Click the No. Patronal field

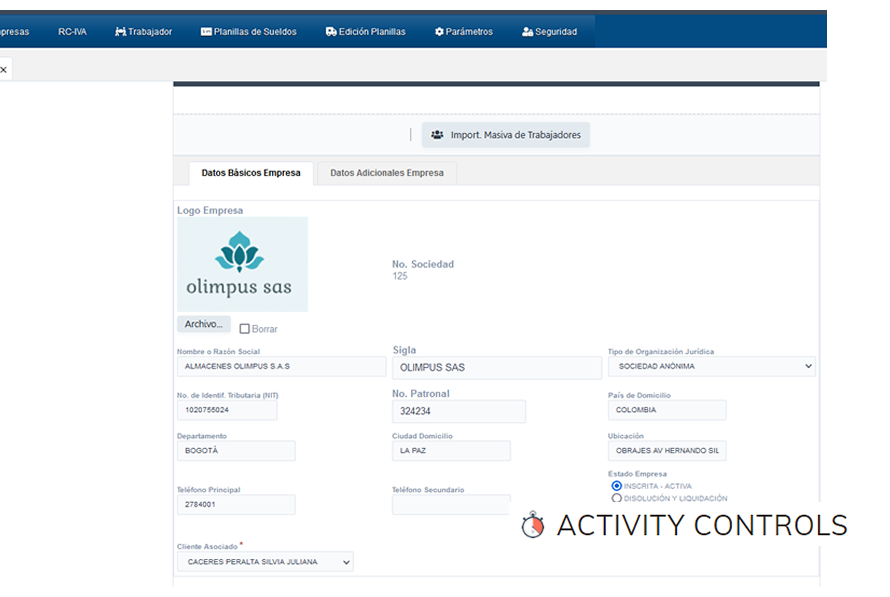point(459,411)
